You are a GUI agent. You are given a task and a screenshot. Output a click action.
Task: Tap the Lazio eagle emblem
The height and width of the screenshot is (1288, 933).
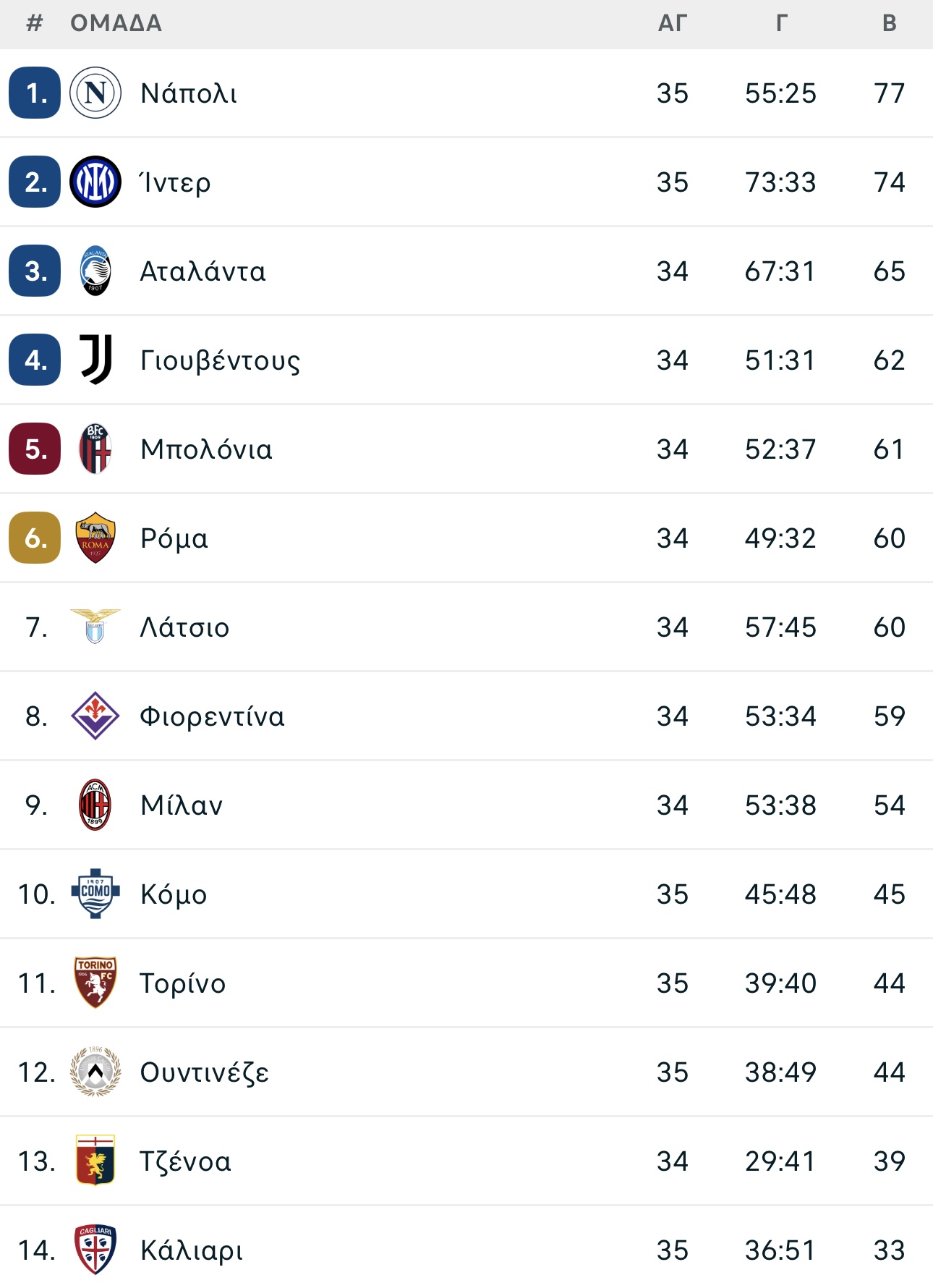tap(95, 627)
